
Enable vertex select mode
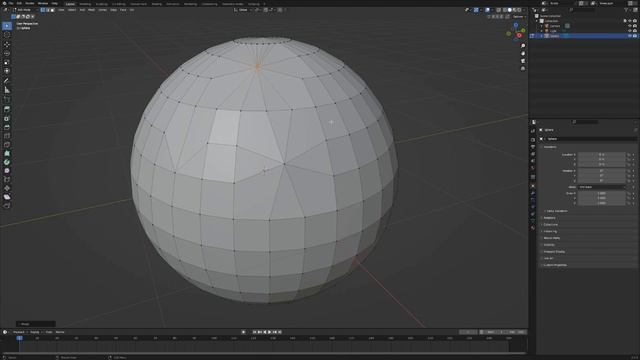point(42,10)
